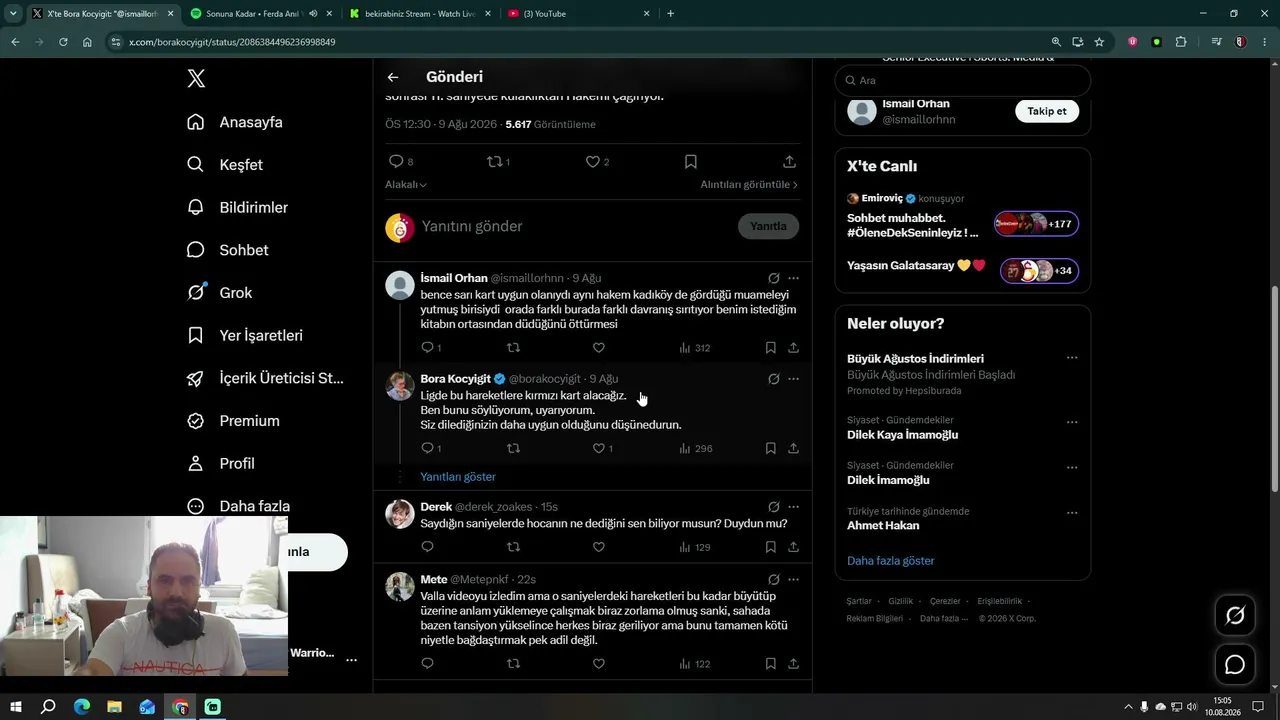Open Profil in the sidebar
Image resolution: width=1280 pixels, height=720 pixels.
[221, 464]
